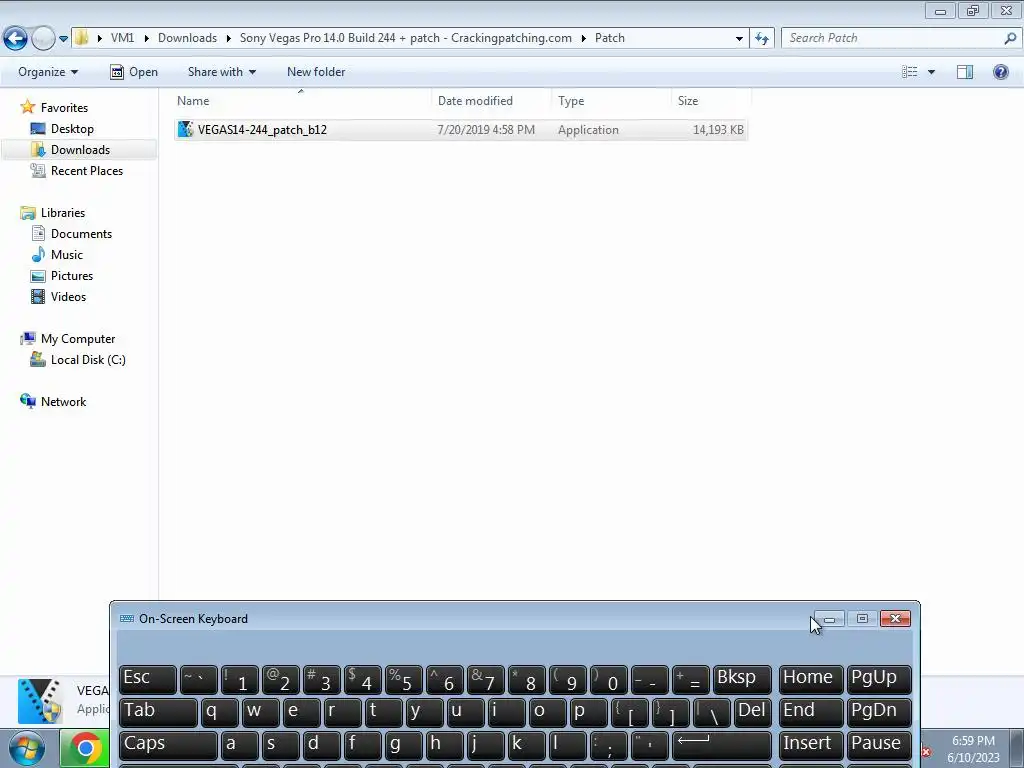This screenshot has width=1024, height=768.
Task: Sort files by the Size column
Action: pos(711,101)
